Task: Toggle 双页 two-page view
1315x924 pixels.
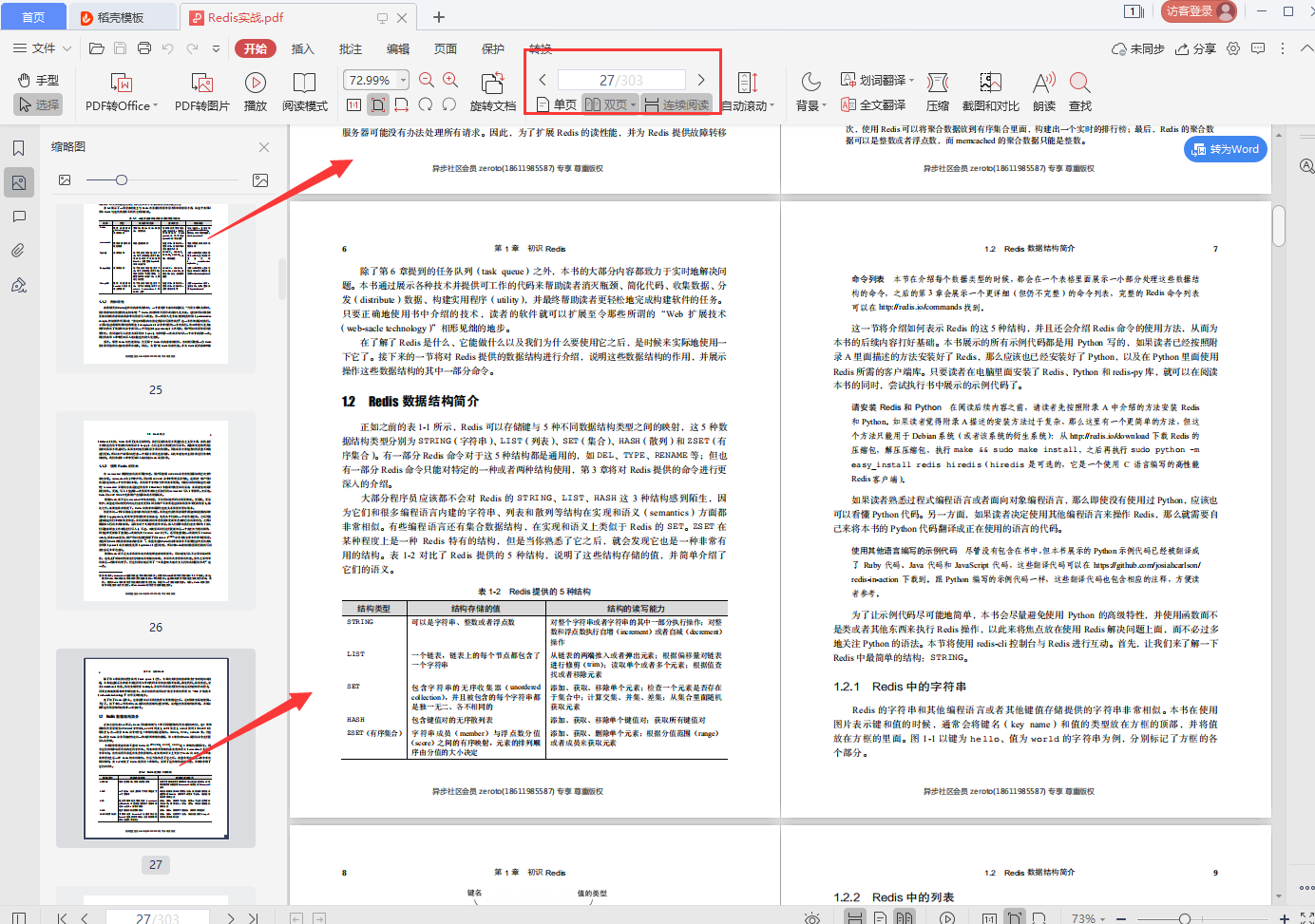Action: click(x=610, y=104)
